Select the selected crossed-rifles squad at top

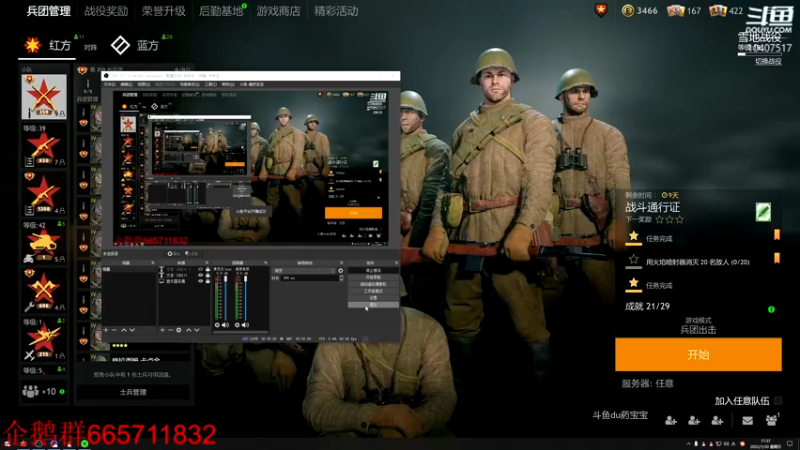click(44, 96)
